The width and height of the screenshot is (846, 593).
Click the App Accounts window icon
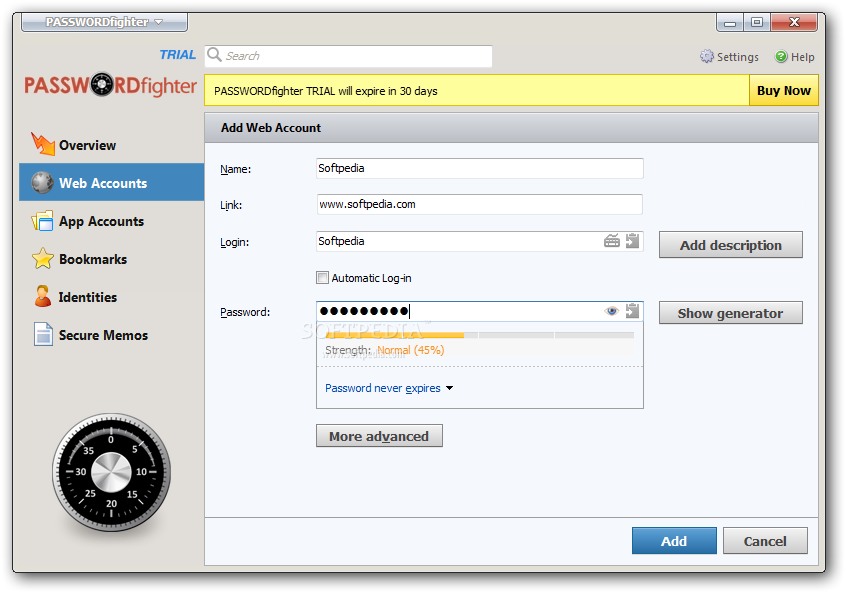pos(42,221)
